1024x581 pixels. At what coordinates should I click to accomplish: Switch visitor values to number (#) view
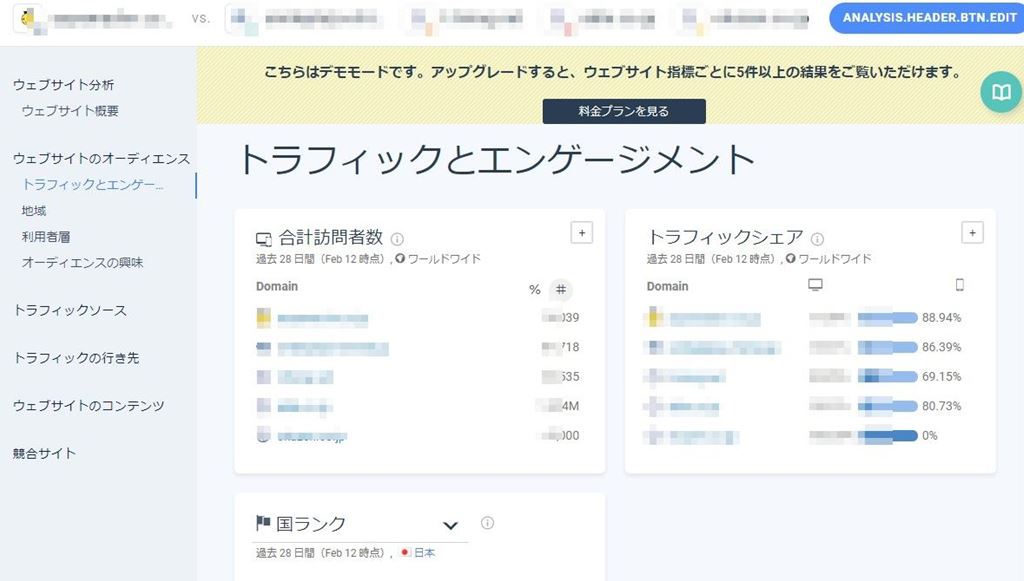(561, 290)
